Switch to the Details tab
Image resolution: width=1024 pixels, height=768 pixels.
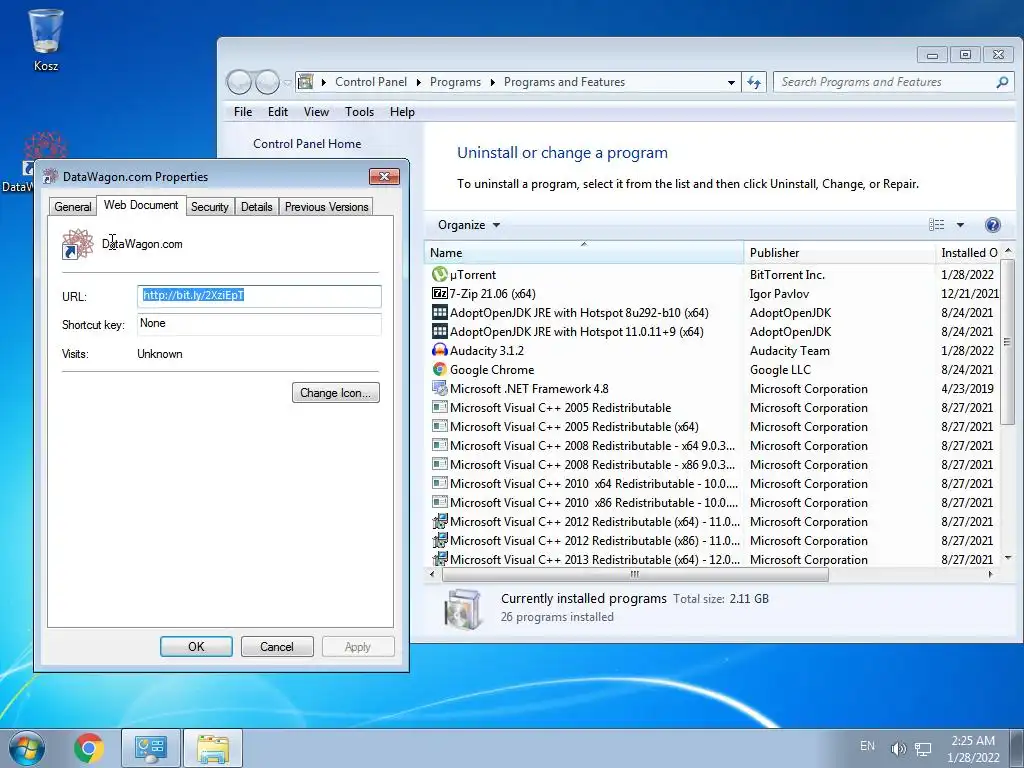click(x=257, y=207)
